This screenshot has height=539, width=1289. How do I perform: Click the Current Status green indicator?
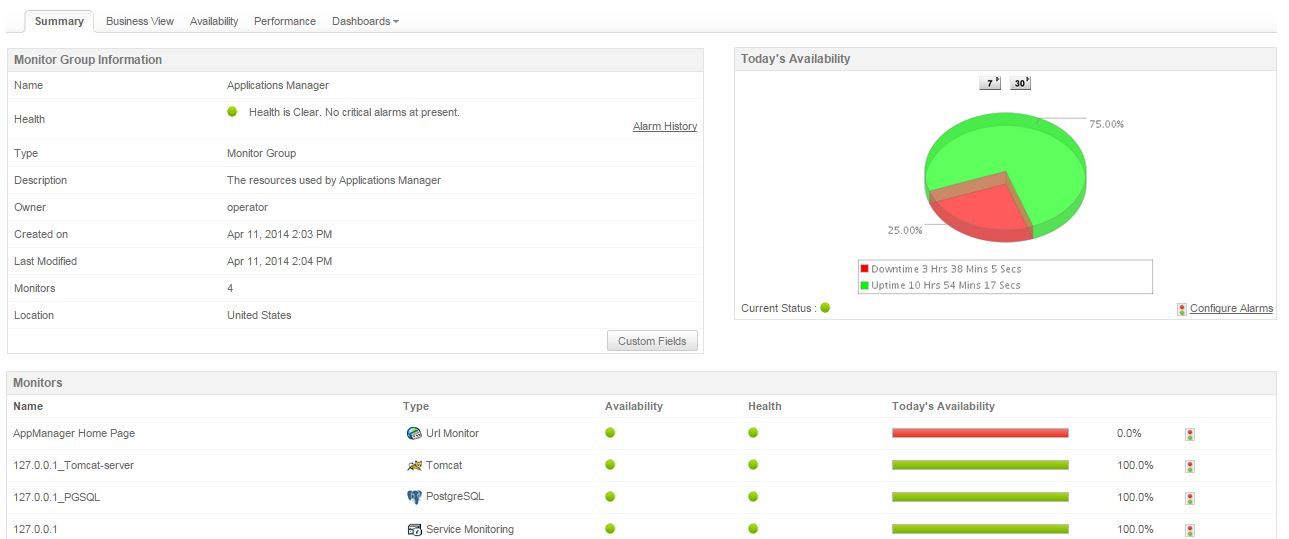(x=825, y=308)
